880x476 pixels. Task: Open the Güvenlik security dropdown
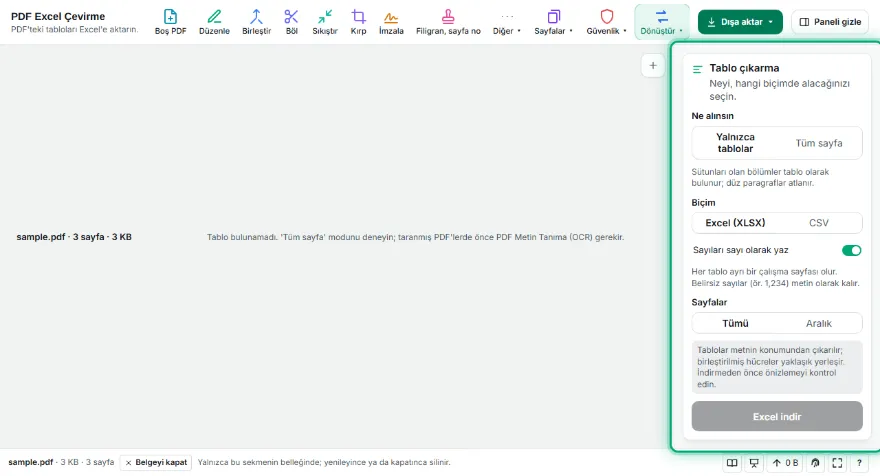(x=606, y=22)
